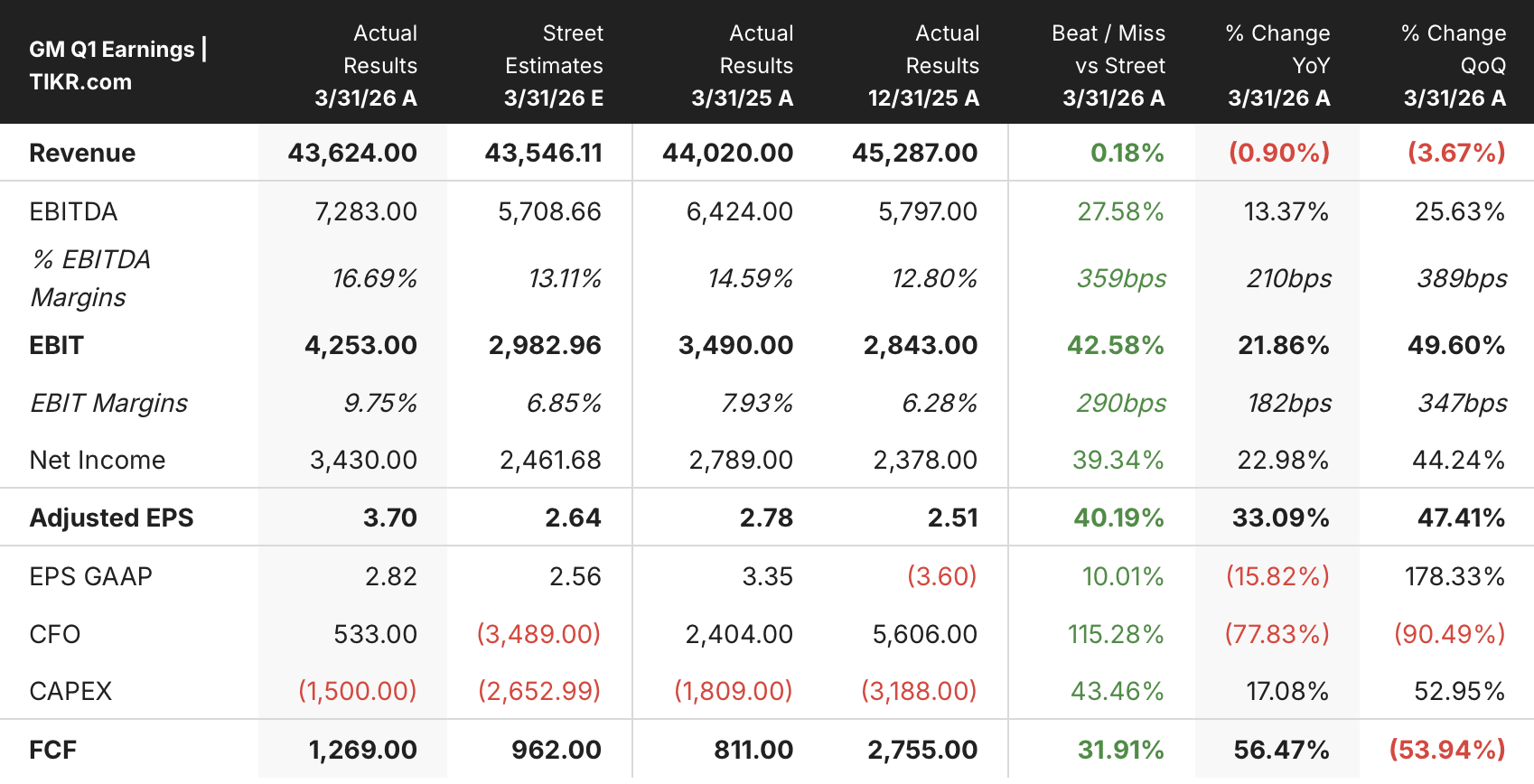Click the EBITDA estimate 5,708.66
Image resolution: width=1534 pixels, height=784 pixels.
[x=549, y=211]
